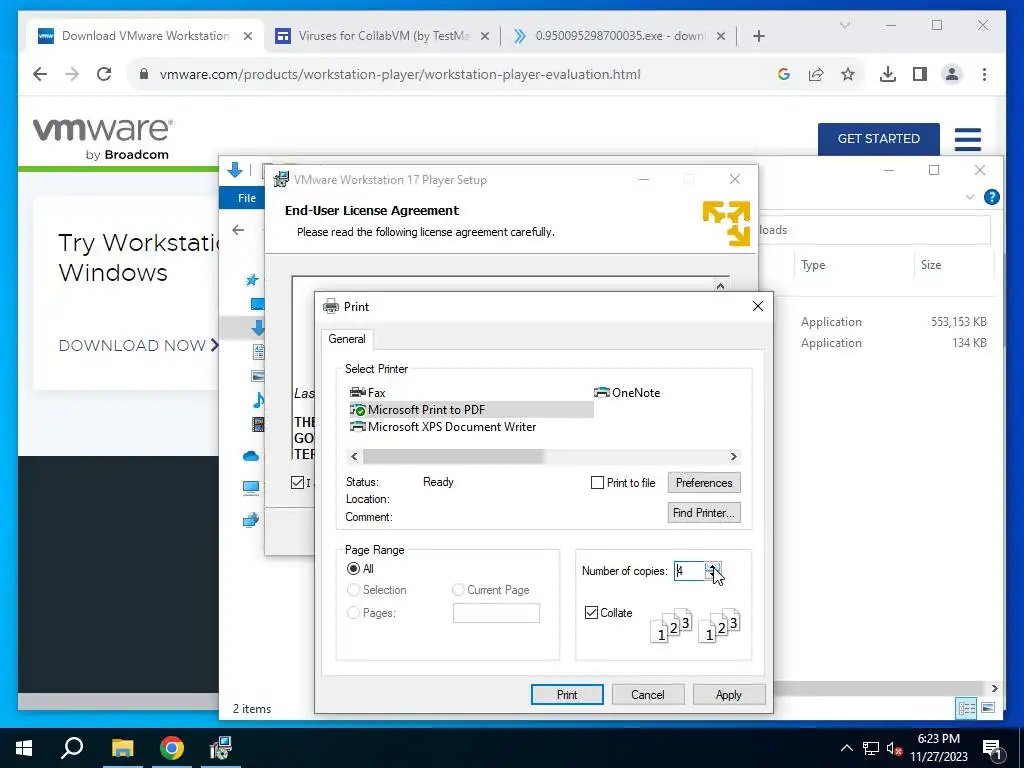Viewport: 1024px width, 768px height.
Task: Toggle Chrome side panel icon
Action: [920, 74]
